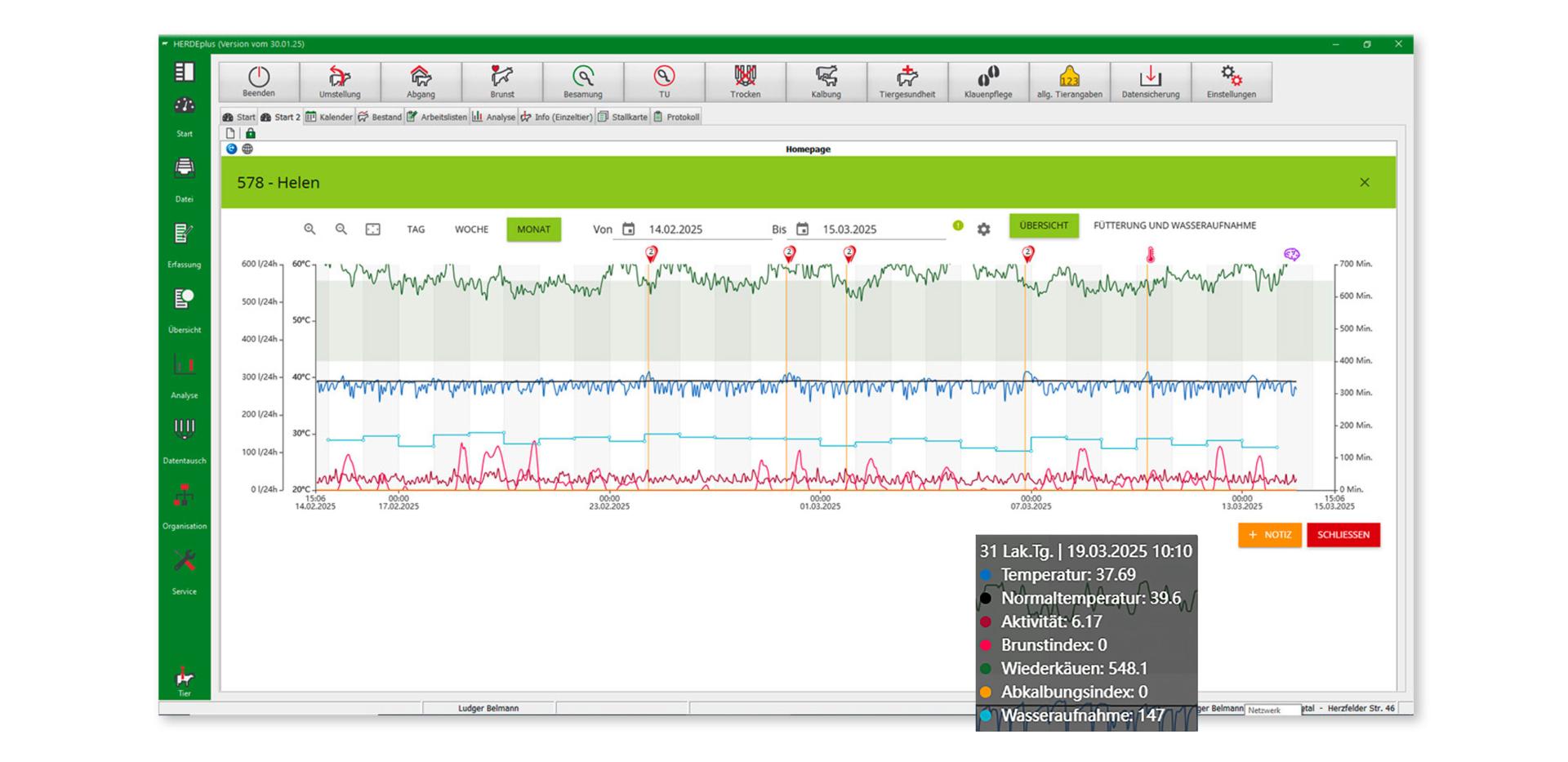Click red marker nearest 07.03.2025
Screen dimensions: 1568x762
(x=1028, y=254)
